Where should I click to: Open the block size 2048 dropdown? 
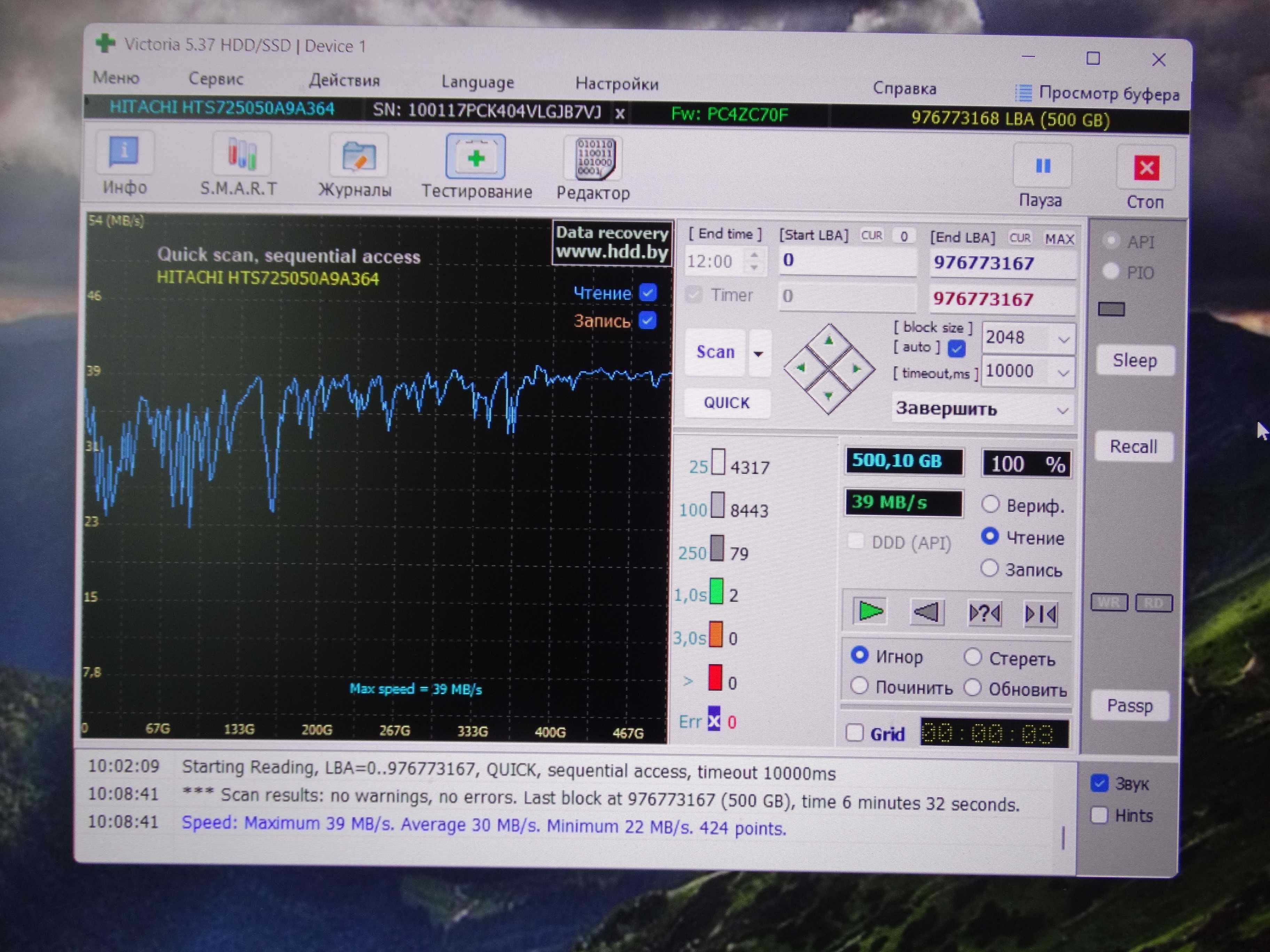(1063, 339)
